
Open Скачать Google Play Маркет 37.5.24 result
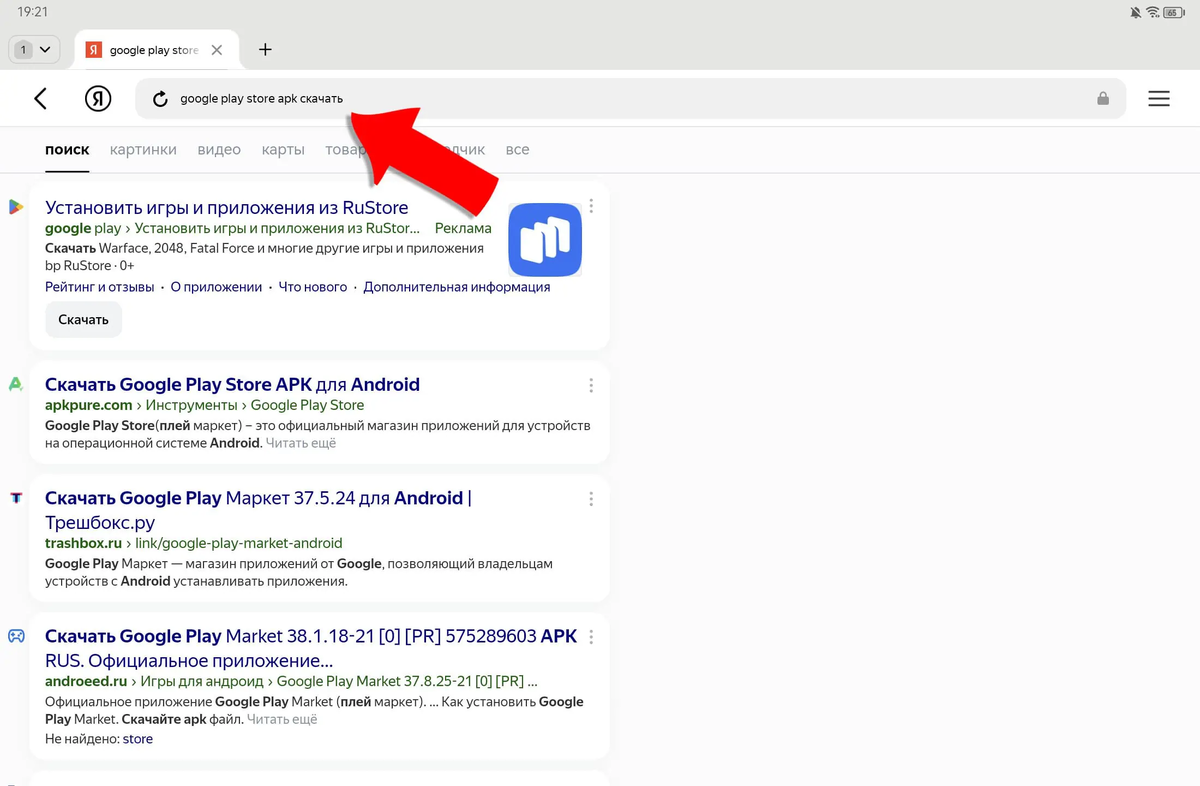tap(258, 510)
